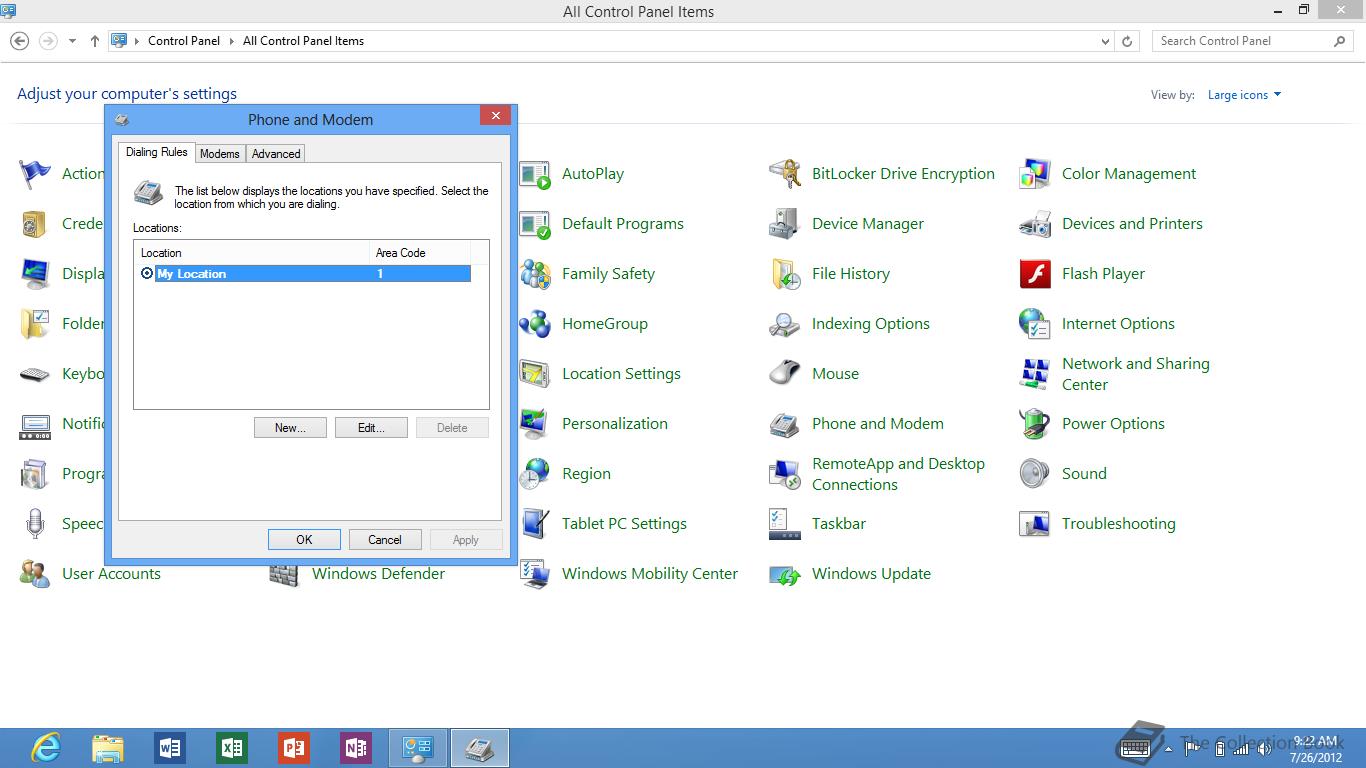Switch to the Advanced tab
Image resolution: width=1366 pixels, height=768 pixels.
pos(276,154)
